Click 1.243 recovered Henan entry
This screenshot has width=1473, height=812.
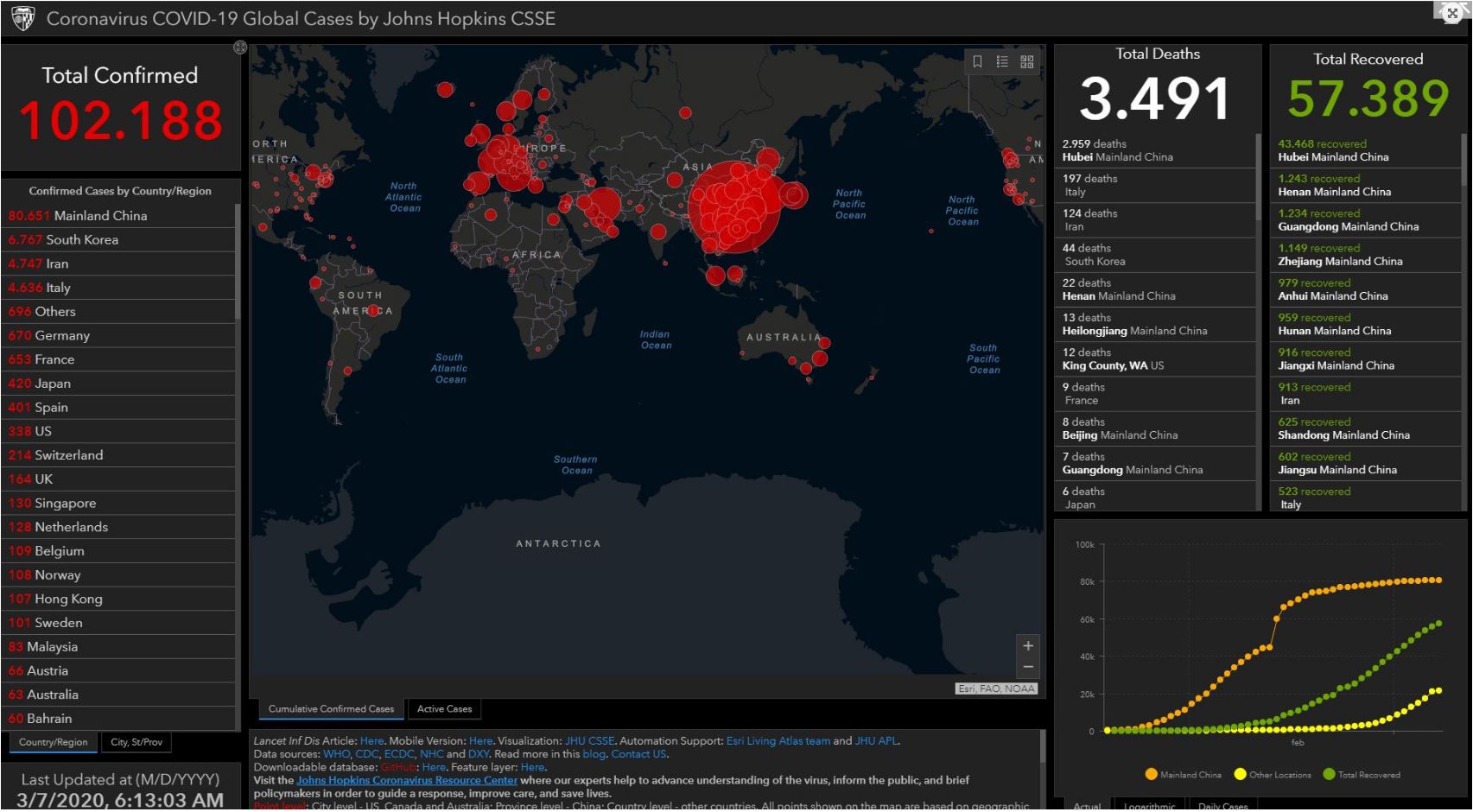click(1368, 185)
